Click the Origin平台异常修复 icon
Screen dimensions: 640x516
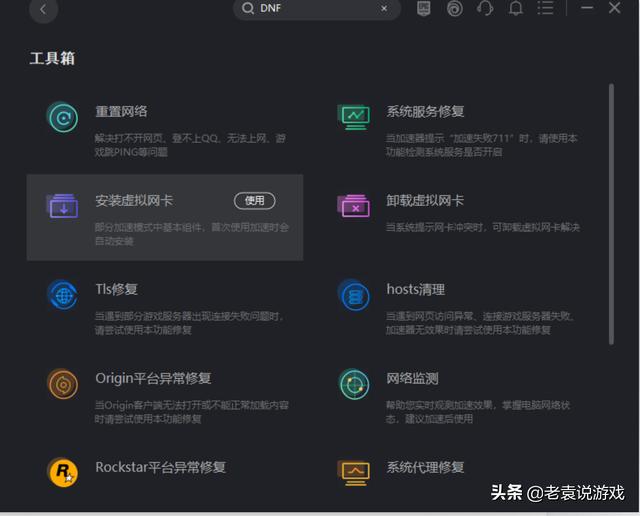(x=62, y=384)
